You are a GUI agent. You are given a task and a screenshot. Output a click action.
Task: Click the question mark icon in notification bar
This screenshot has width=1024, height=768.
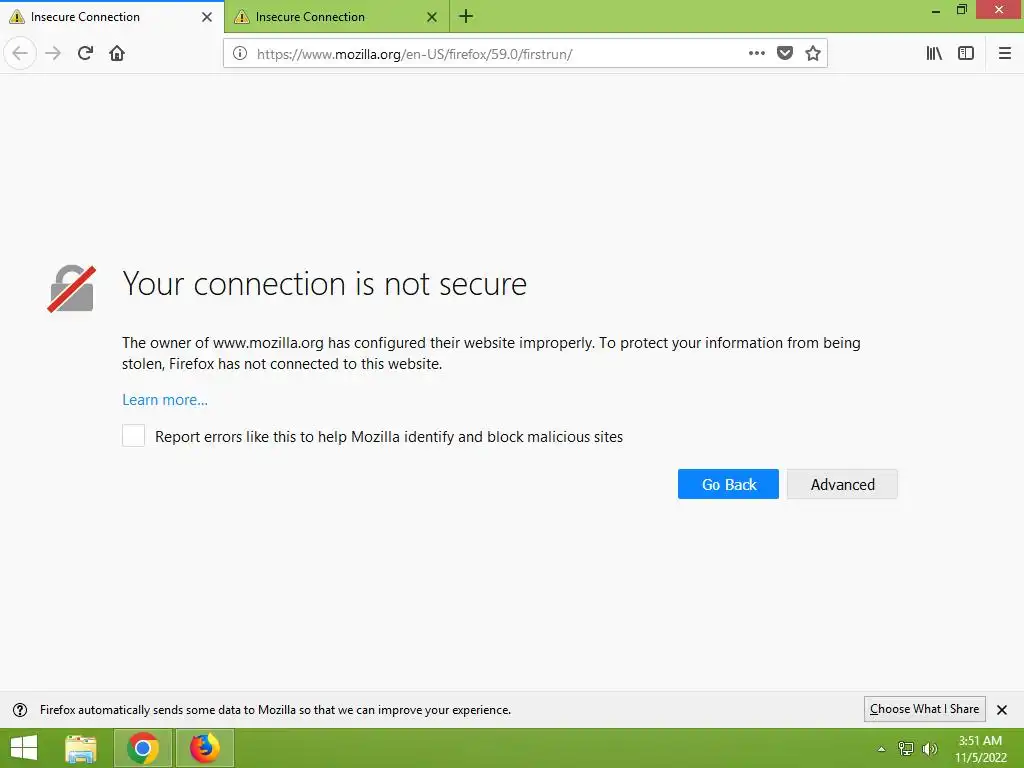point(20,709)
